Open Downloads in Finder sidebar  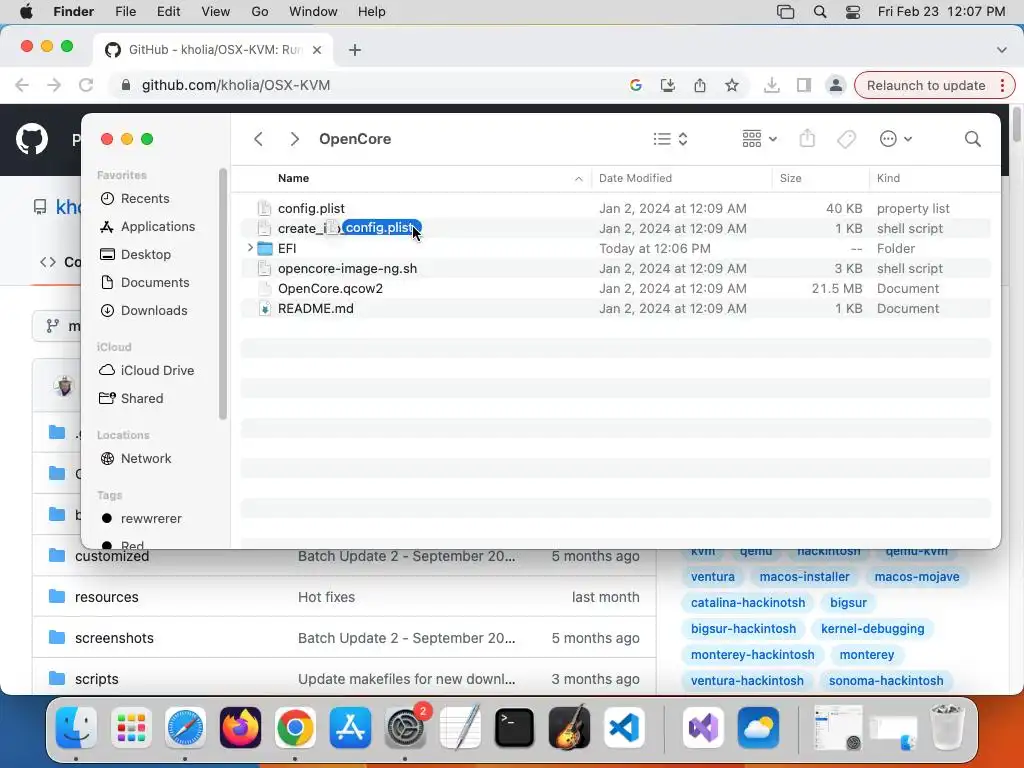(x=144, y=311)
